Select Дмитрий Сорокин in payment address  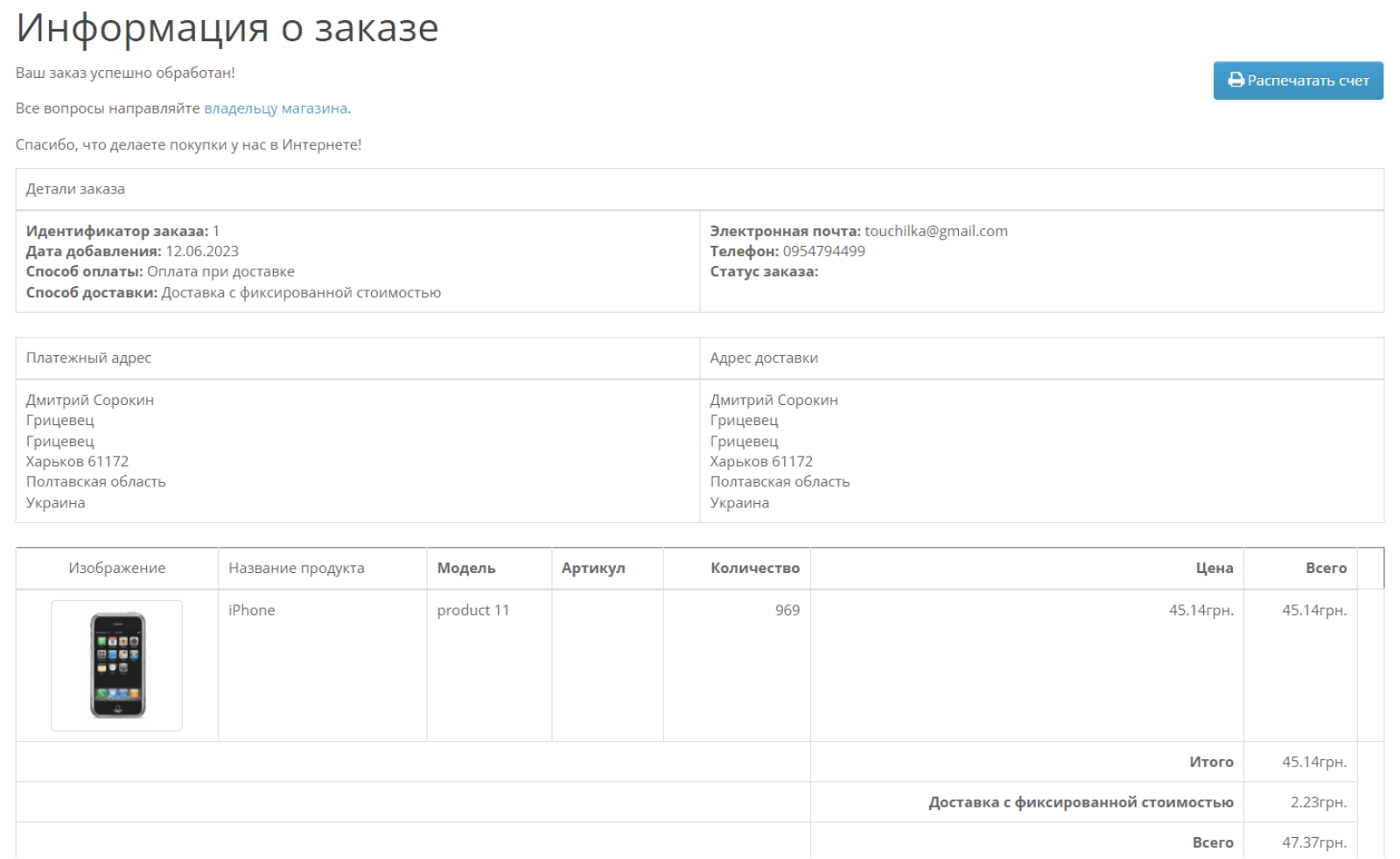pyautogui.click(x=90, y=400)
